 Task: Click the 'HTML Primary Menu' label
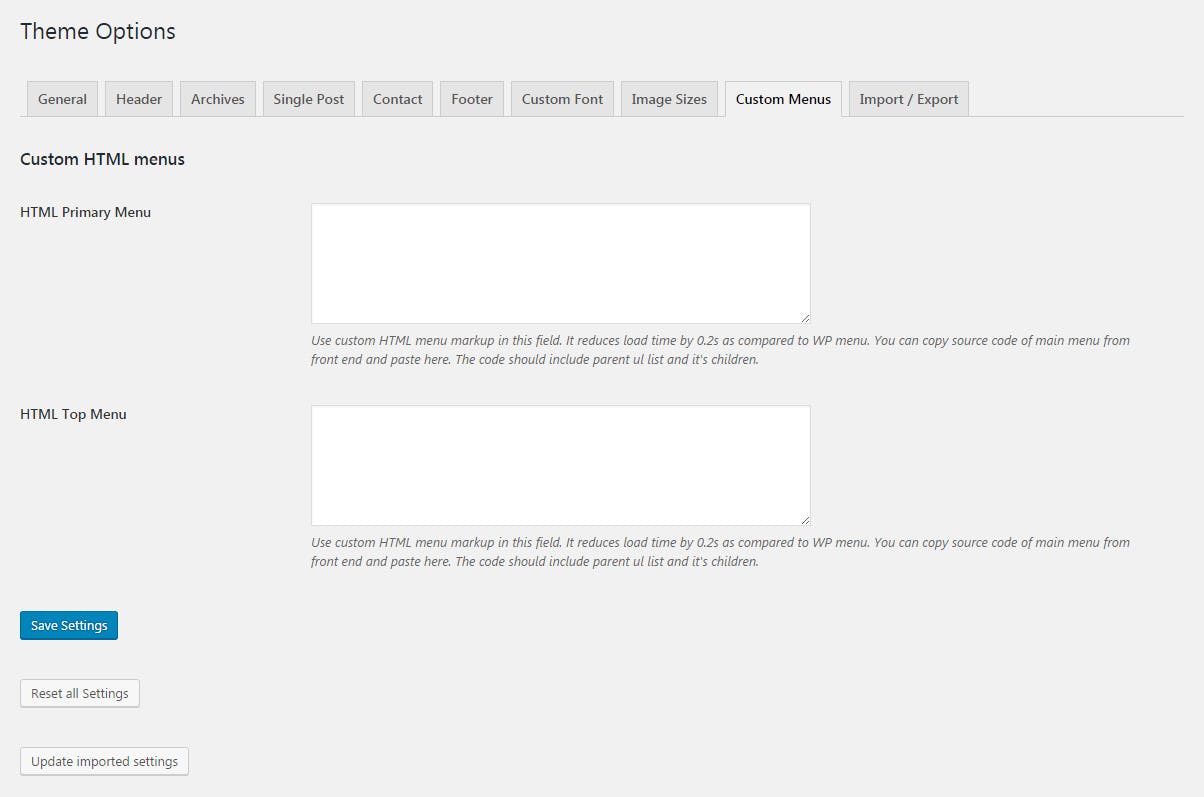click(x=86, y=212)
